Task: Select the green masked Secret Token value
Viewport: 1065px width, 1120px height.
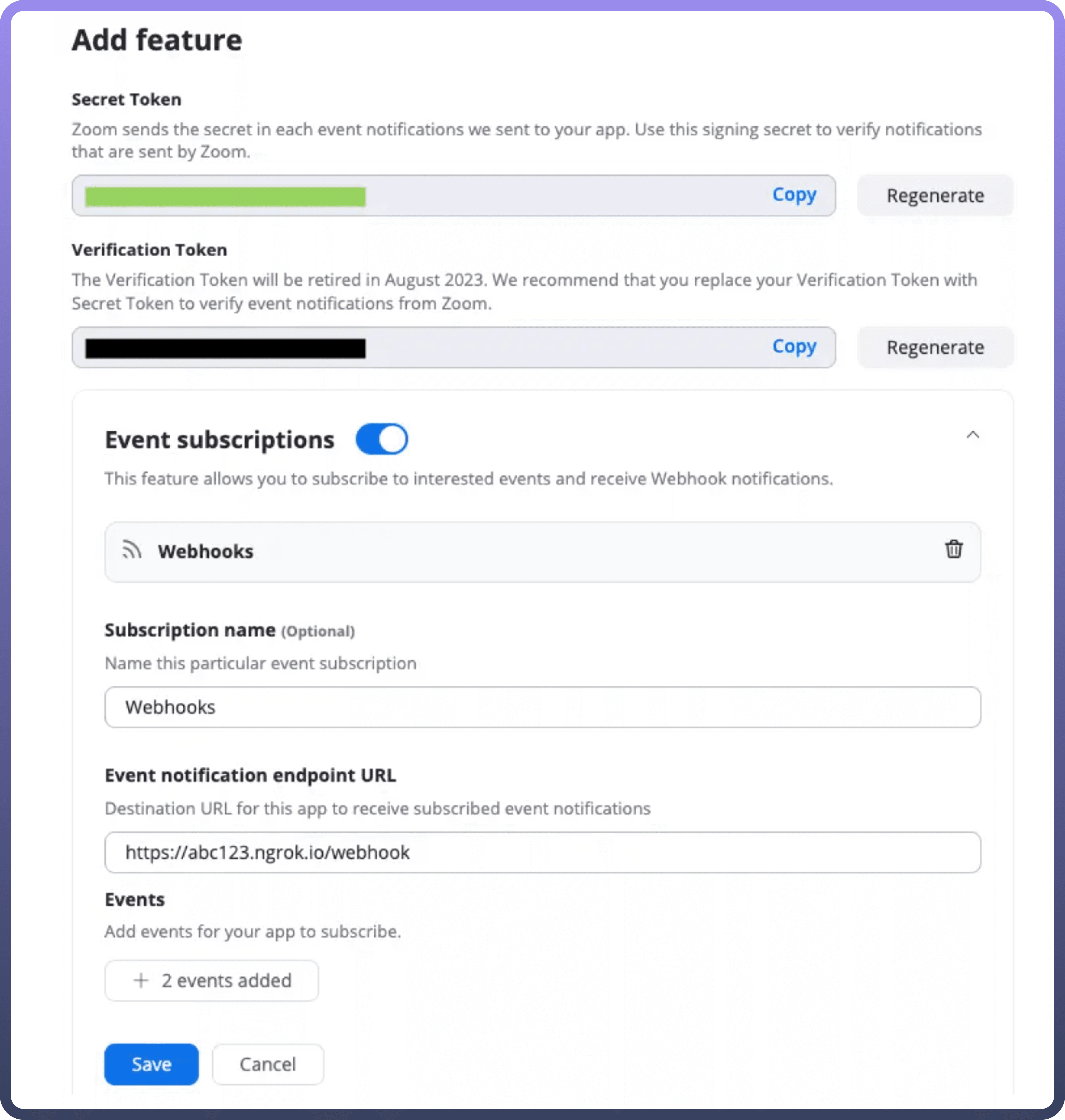Action: (225, 197)
